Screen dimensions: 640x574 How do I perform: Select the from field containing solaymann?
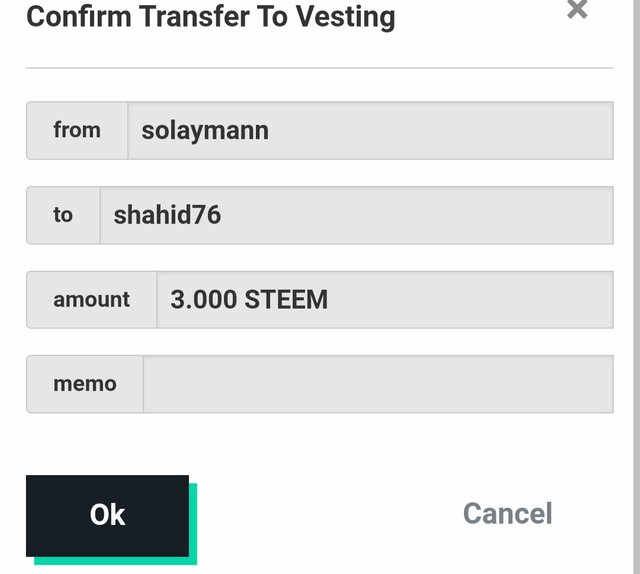(371, 131)
